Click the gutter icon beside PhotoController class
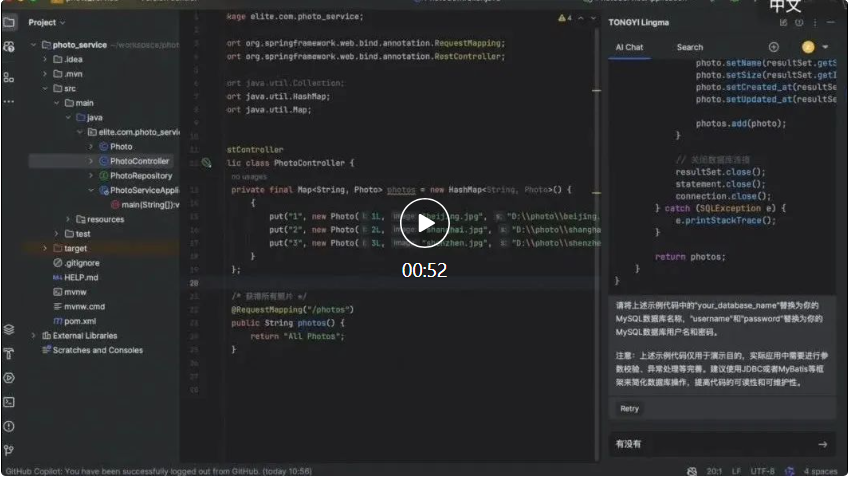849x477 pixels. pos(206,162)
